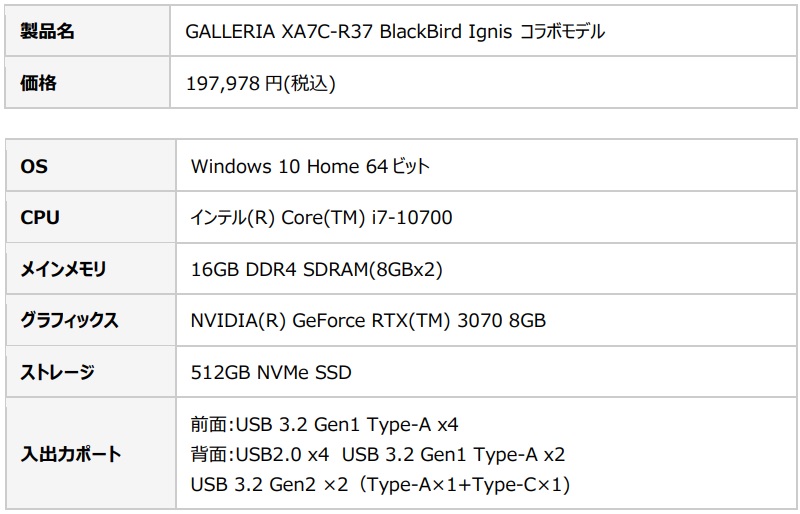Image resolution: width=800 pixels, height=514 pixels.
Task: Click the USB 3.2 Gen1 Type-A x2 text
Action: (453, 454)
